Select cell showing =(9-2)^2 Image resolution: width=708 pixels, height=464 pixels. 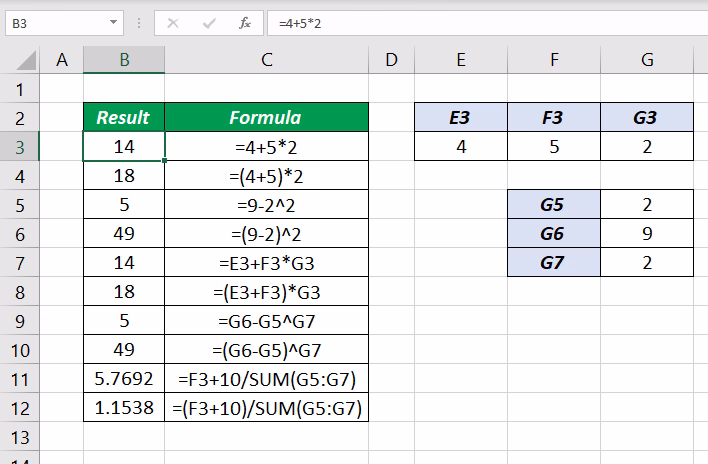266,233
